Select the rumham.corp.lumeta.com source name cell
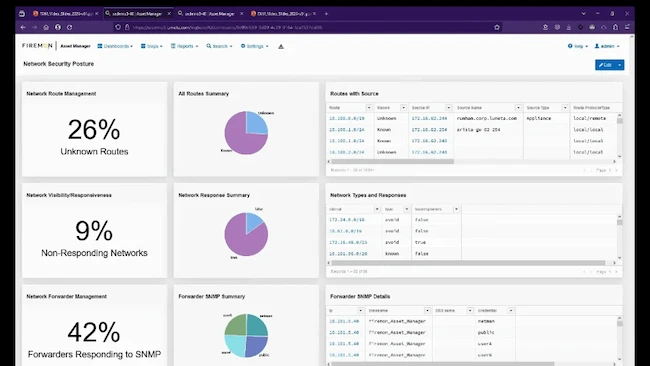Viewport: 650px width, 366px height. pos(487,119)
